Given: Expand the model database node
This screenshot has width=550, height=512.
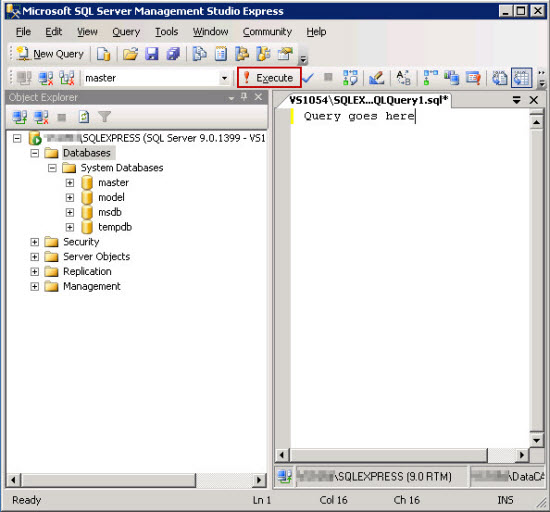Looking at the screenshot, I should coord(70,197).
